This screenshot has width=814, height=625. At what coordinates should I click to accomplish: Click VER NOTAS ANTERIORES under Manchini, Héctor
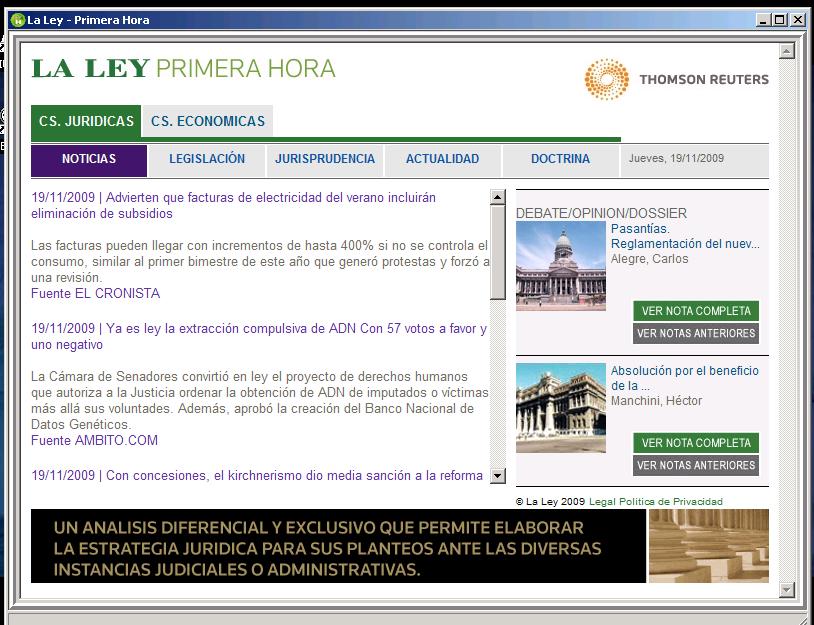(696, 465)
